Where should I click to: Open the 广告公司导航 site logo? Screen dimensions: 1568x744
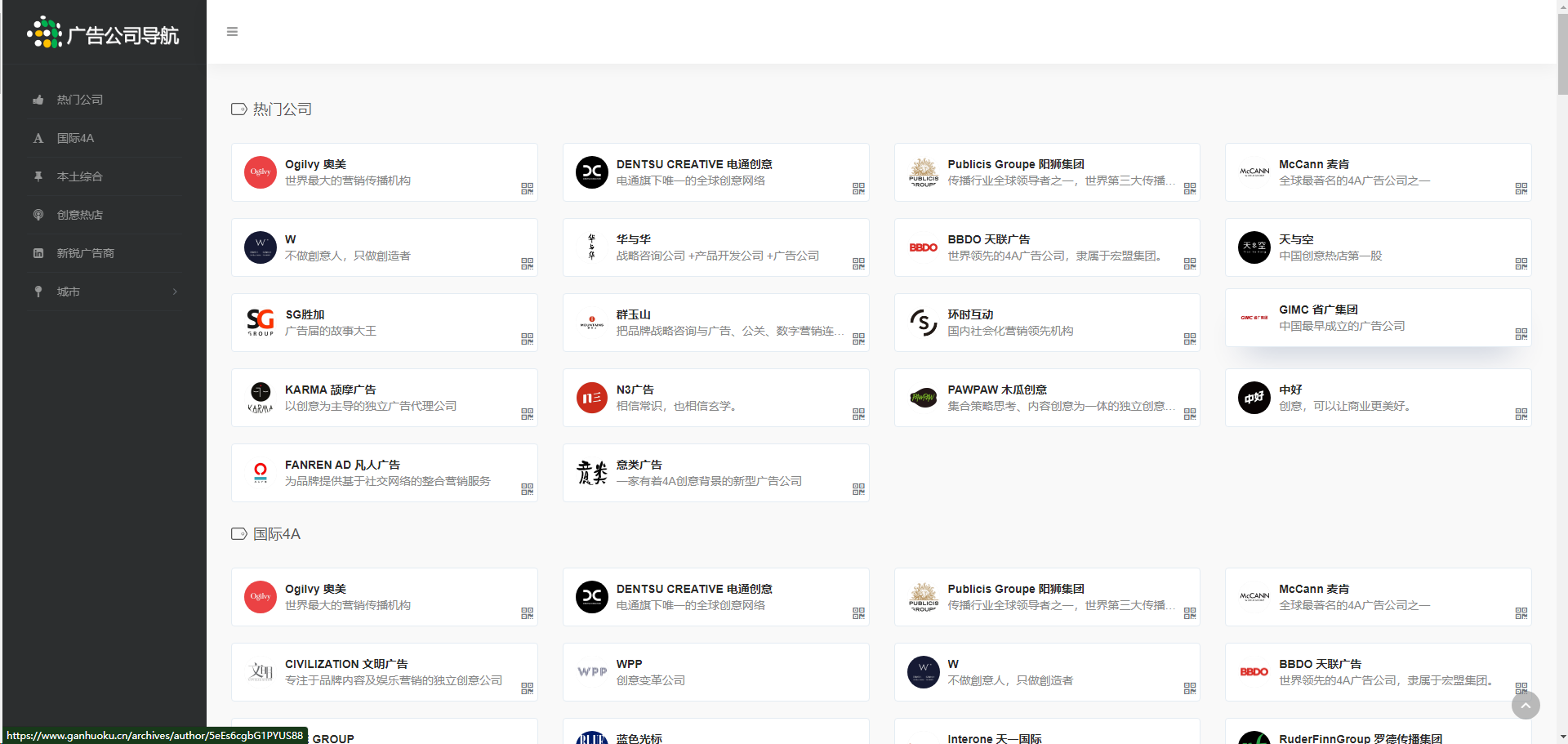pos(103,33)
